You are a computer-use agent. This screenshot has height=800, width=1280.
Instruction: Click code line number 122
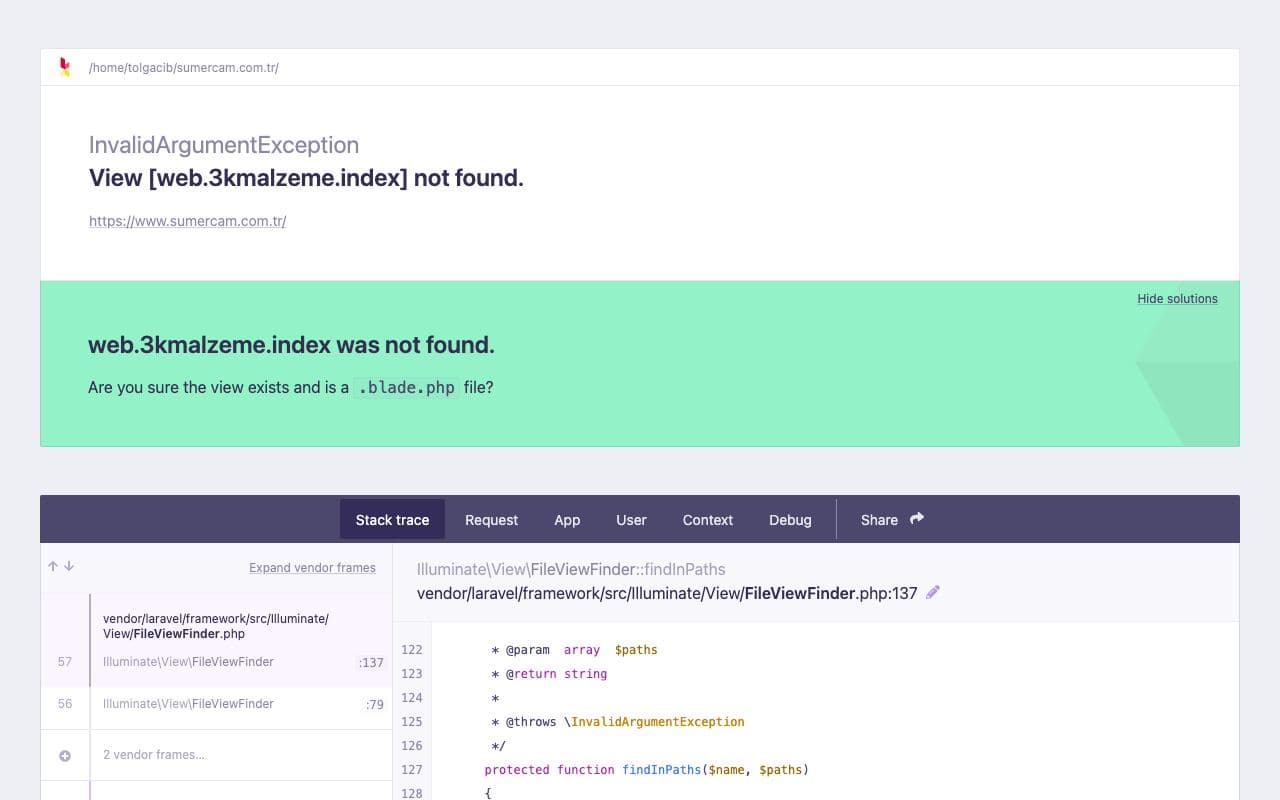(412, 650)
